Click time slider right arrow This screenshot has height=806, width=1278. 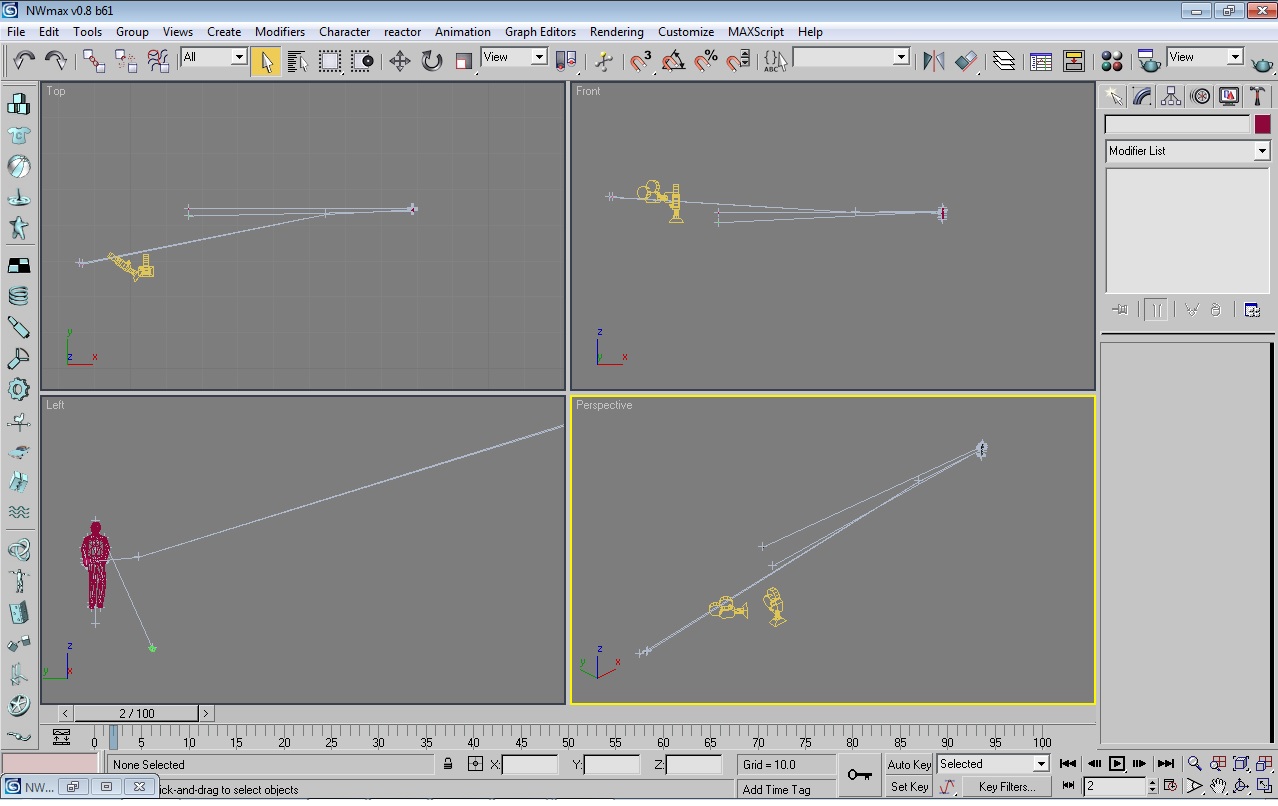tap(206, 713)
